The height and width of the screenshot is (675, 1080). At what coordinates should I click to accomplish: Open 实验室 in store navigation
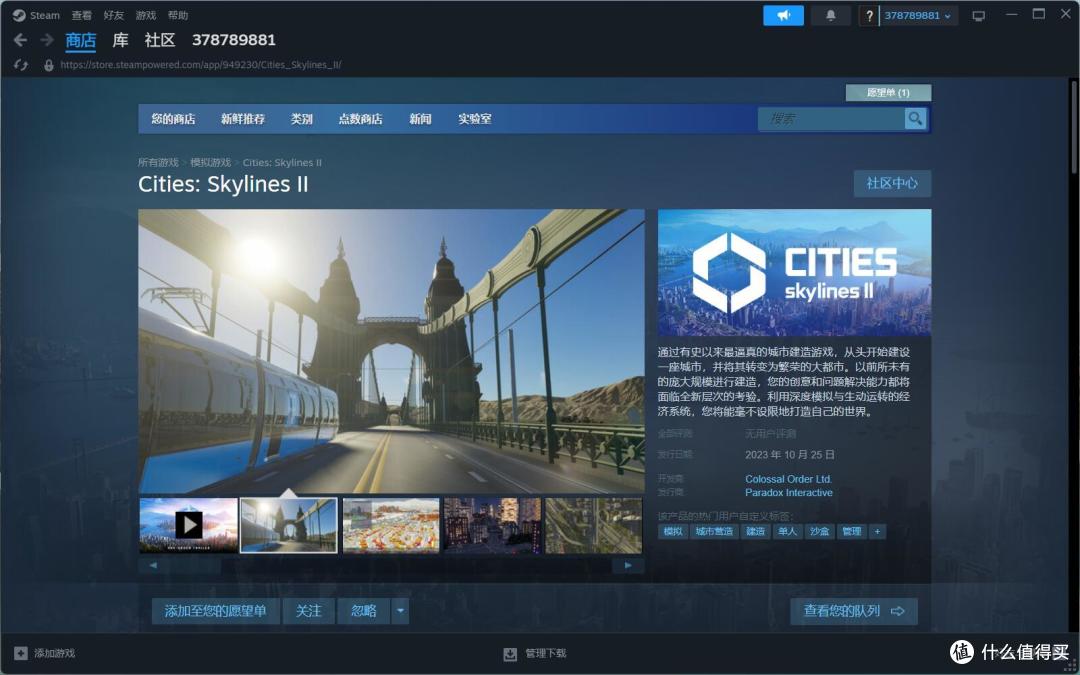(x=475, y=118)
